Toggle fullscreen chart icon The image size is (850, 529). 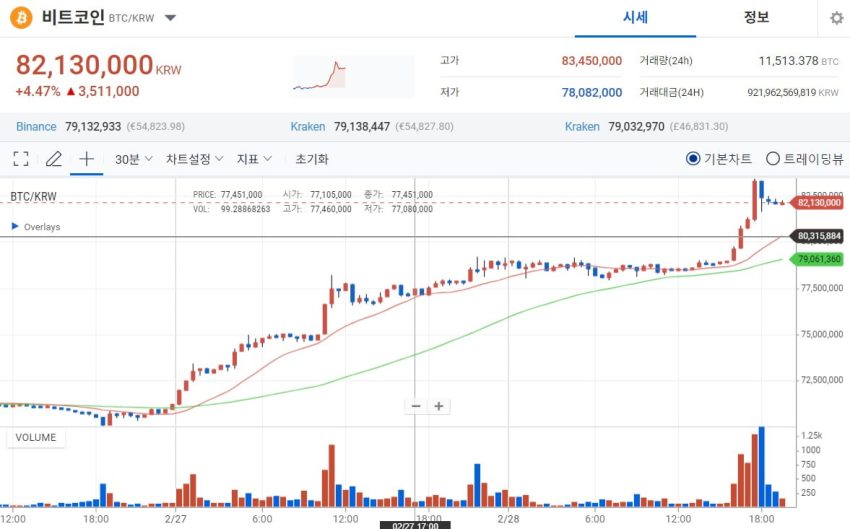point(21,159)
